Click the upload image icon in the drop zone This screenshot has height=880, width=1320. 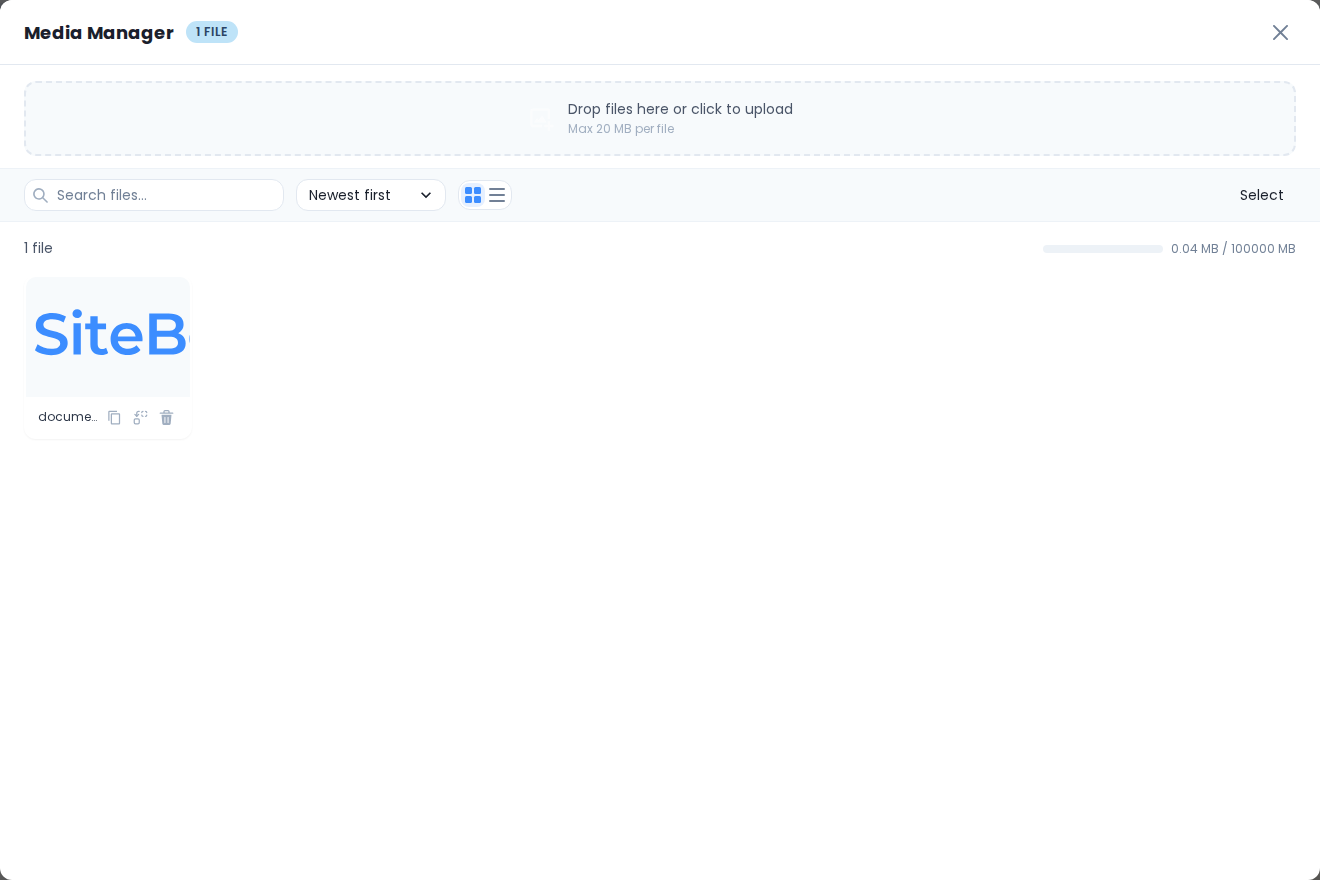540,118
